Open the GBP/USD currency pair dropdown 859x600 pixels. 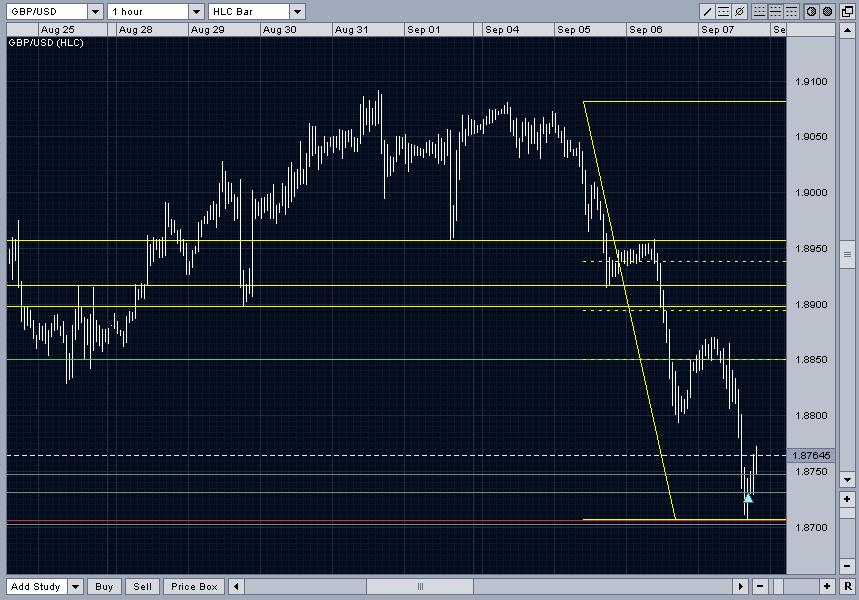coord(95,12)
